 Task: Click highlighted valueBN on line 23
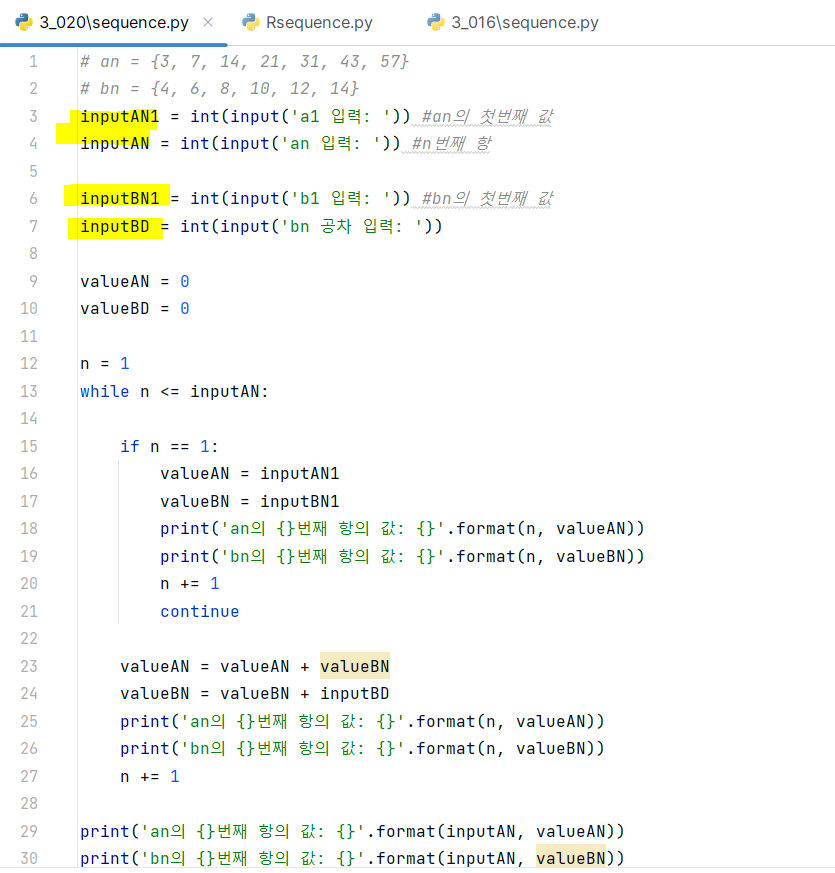[355, 666]
